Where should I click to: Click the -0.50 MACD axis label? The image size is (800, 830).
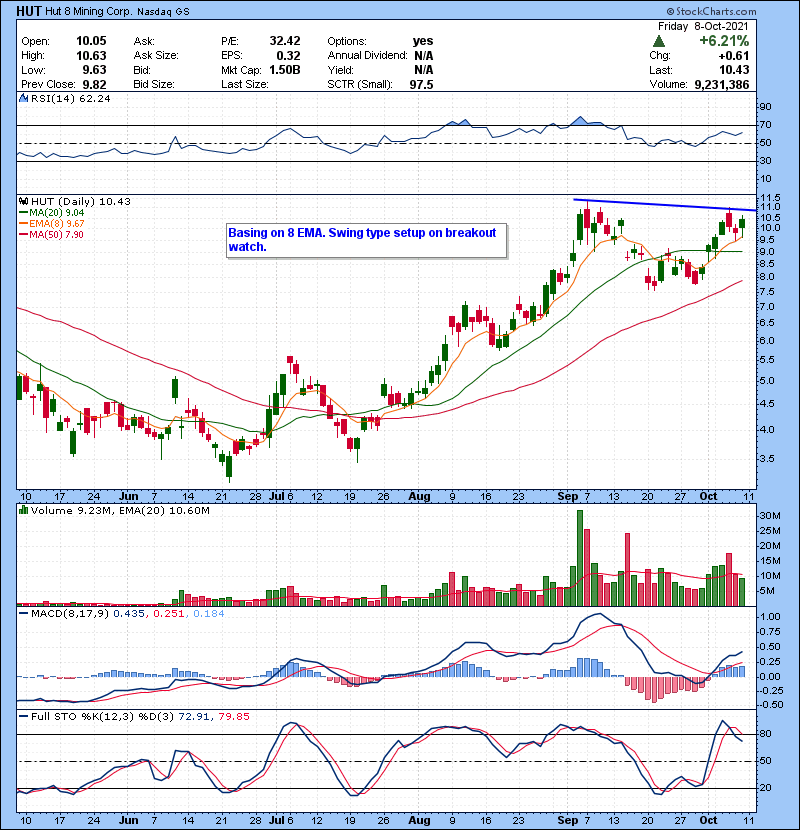coord(769,705)
